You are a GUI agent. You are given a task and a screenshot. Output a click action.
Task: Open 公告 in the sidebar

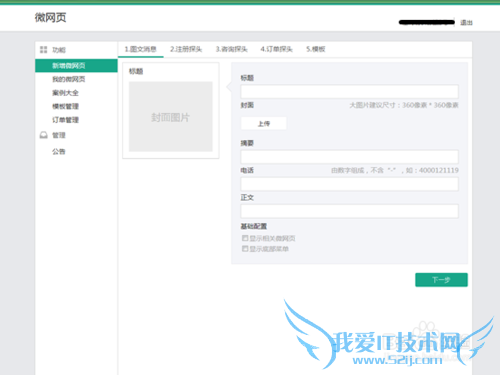point(59,152)
